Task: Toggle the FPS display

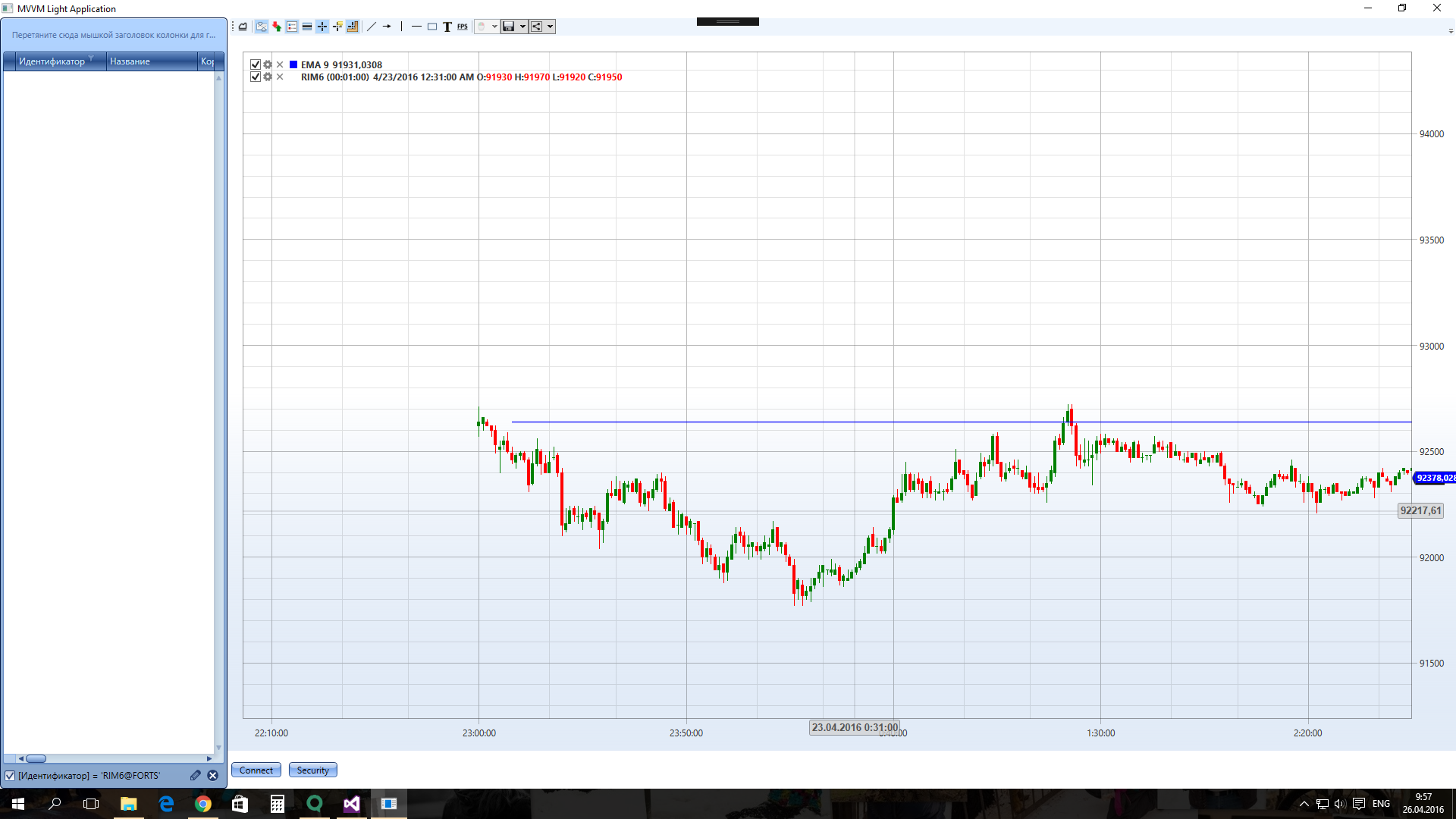Action: (x=463, y=27)
